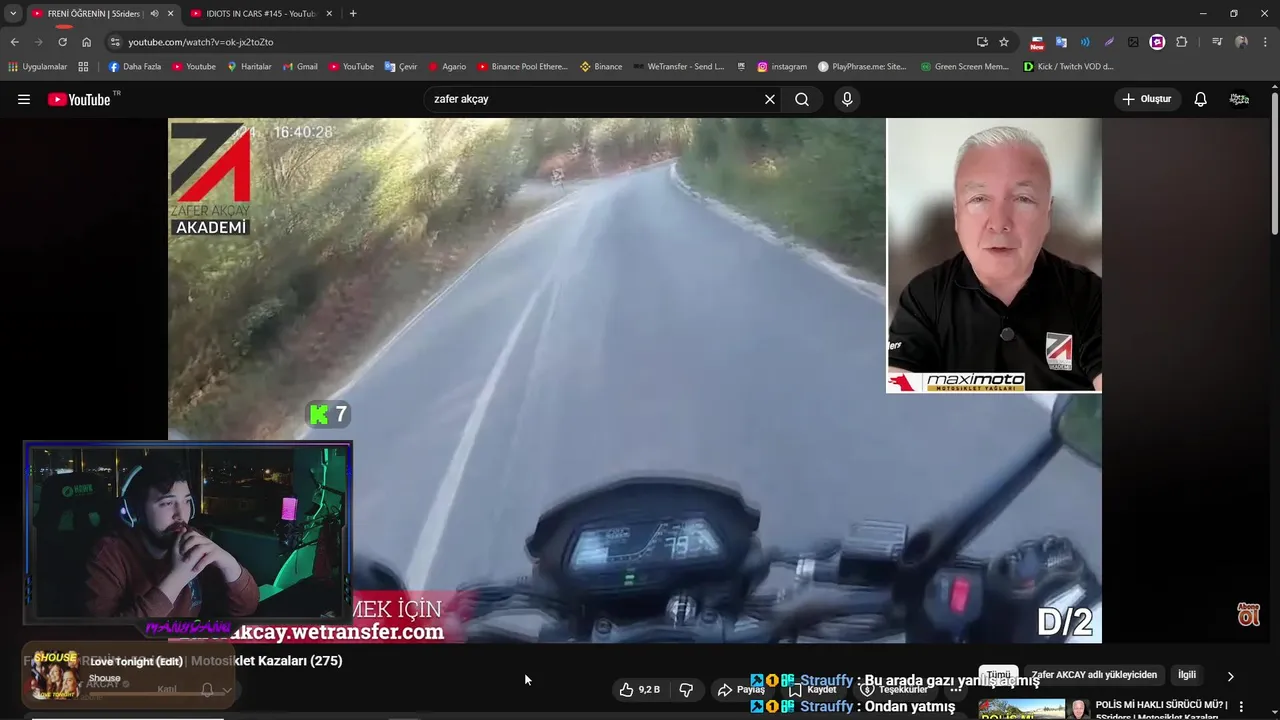Open the Agario bookmark
This screenshot has width=1280, height=720.
coord(447,66)
